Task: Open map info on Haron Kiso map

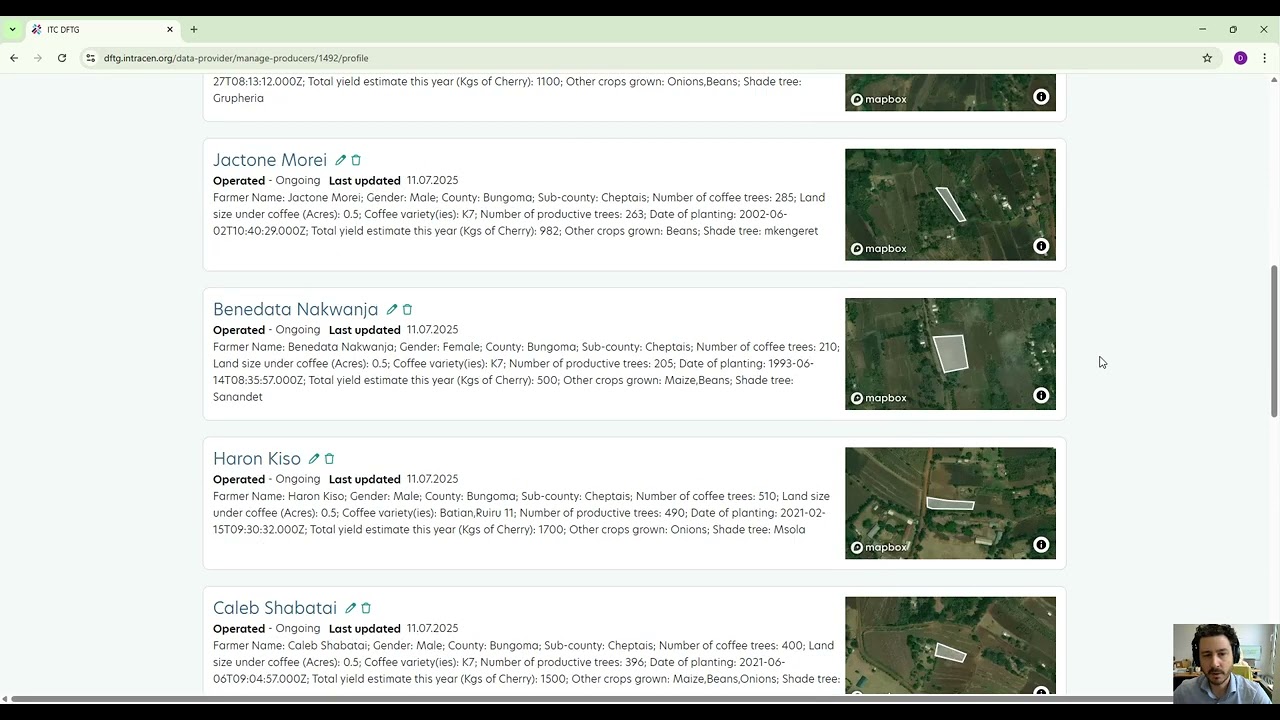Action: click(1041, 545)
